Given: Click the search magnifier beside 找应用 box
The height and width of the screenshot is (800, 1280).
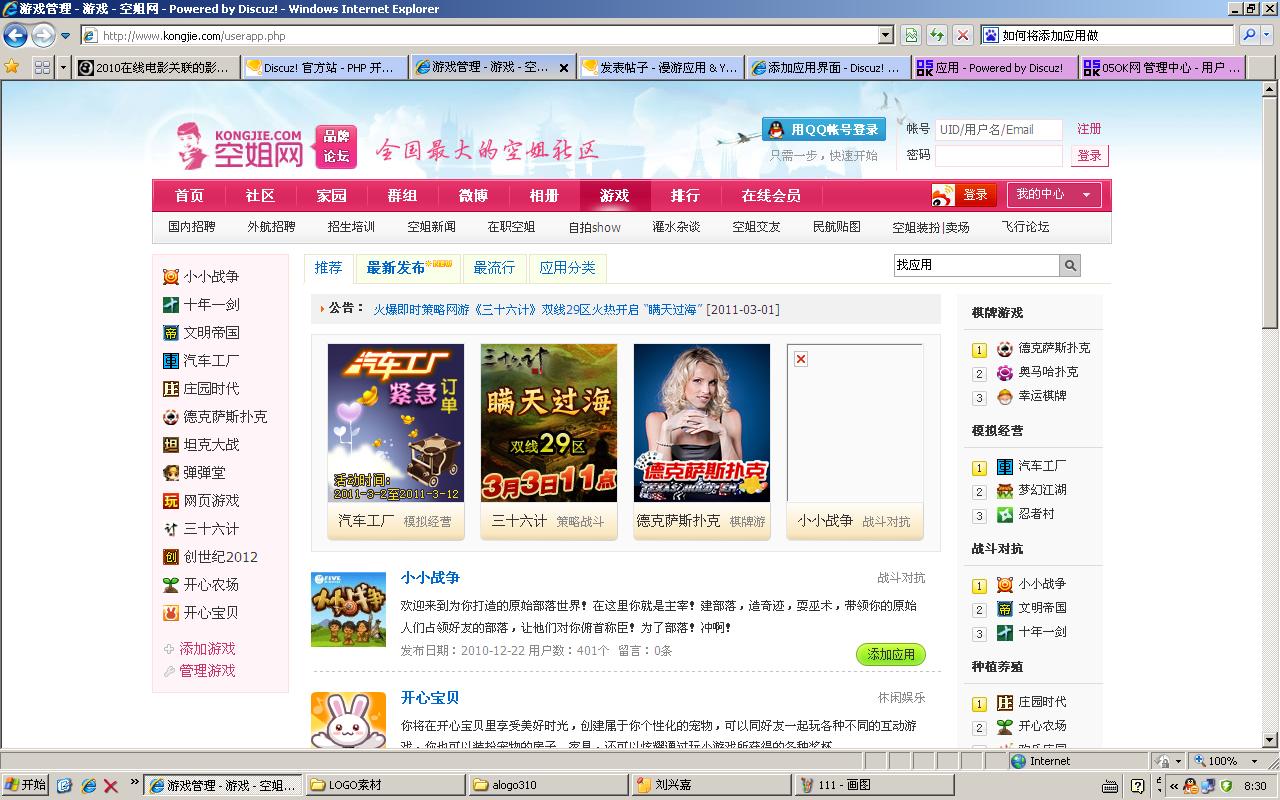Looking at the screenshot, I should [x=1070, y=265].
